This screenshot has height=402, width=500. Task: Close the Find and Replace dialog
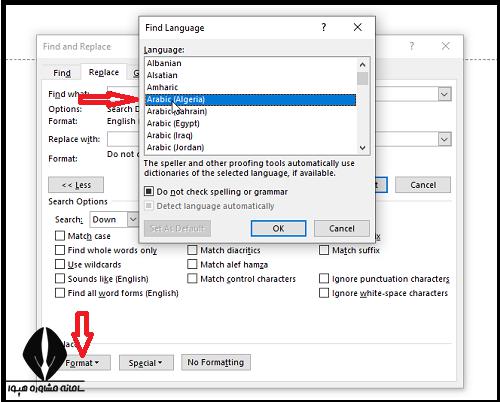446,46
